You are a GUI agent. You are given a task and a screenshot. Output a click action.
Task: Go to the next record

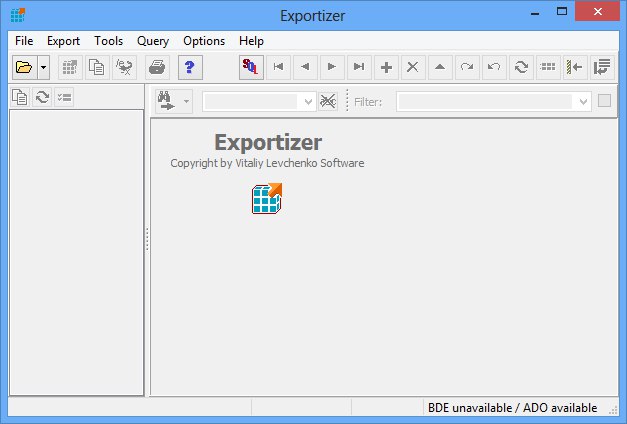pos(332,67)
